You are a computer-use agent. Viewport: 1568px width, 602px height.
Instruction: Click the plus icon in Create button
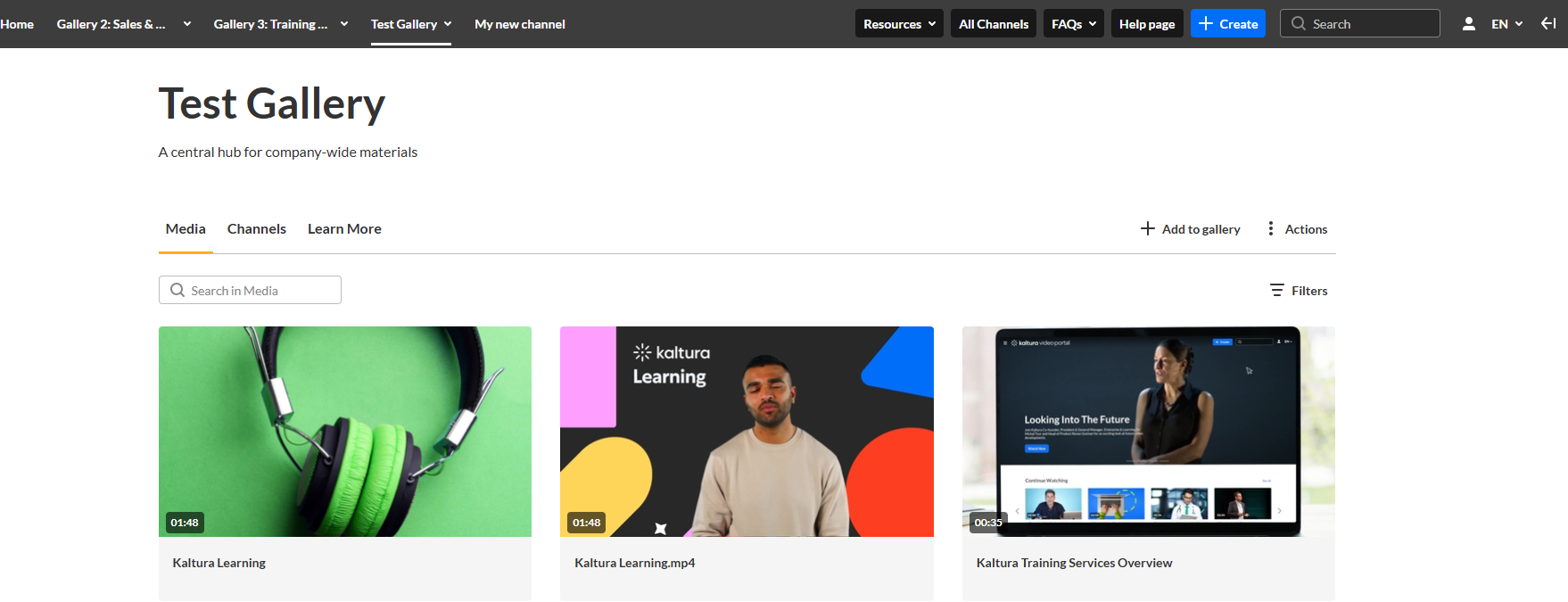point(1206,24)
